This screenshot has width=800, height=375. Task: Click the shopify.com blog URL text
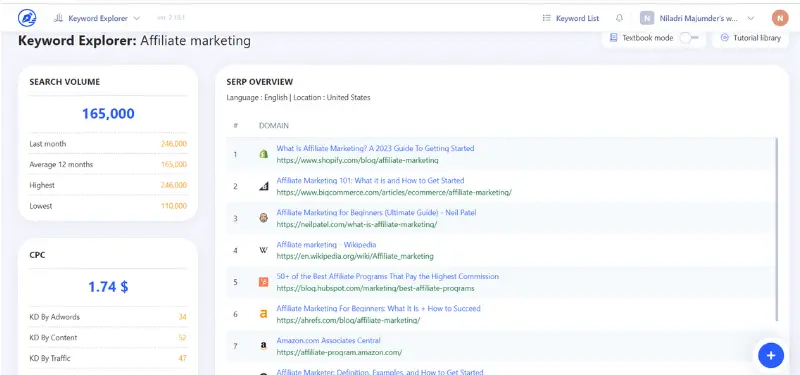(357, 160)
